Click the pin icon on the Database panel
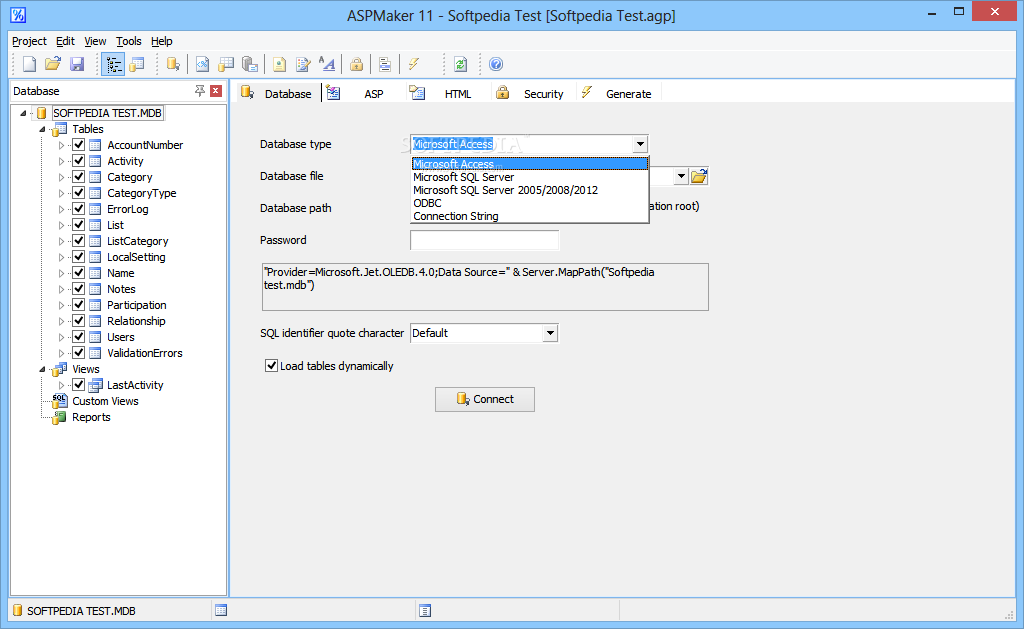 tap(200, 91)
